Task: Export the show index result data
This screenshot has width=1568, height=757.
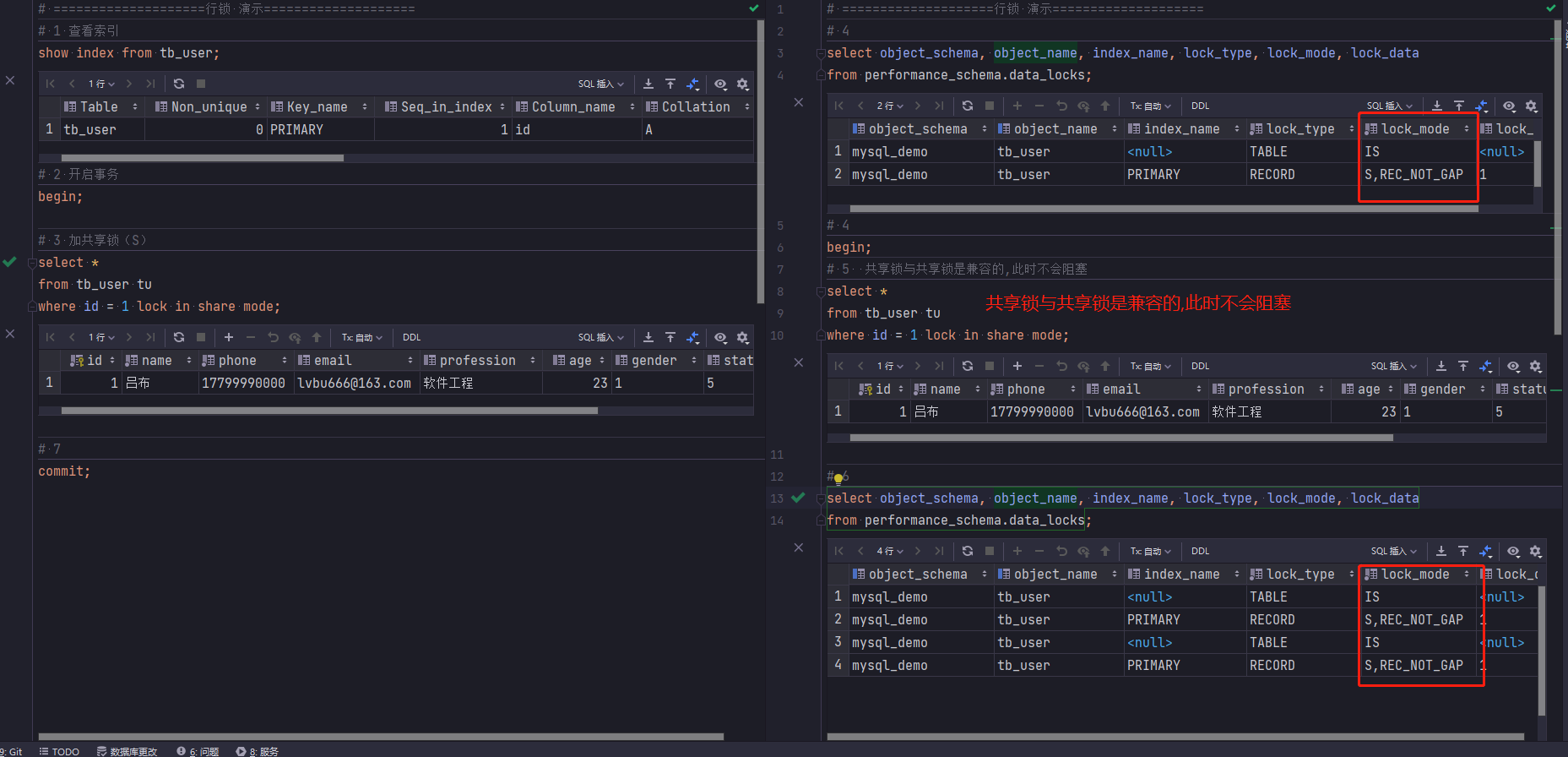Action: pos(648,84)
